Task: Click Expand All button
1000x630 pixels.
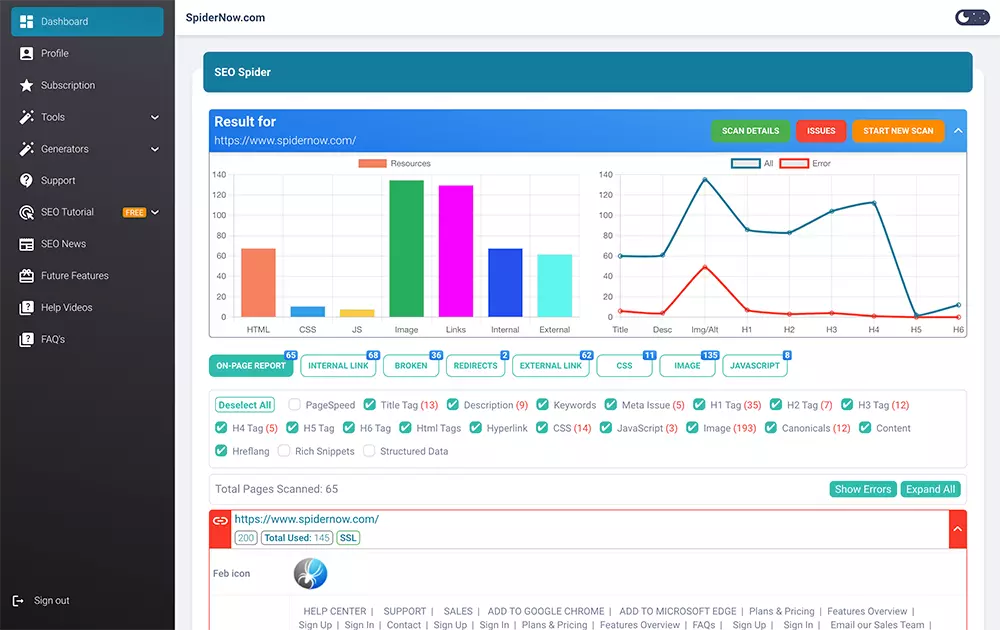Action: [x=930, y=489]
